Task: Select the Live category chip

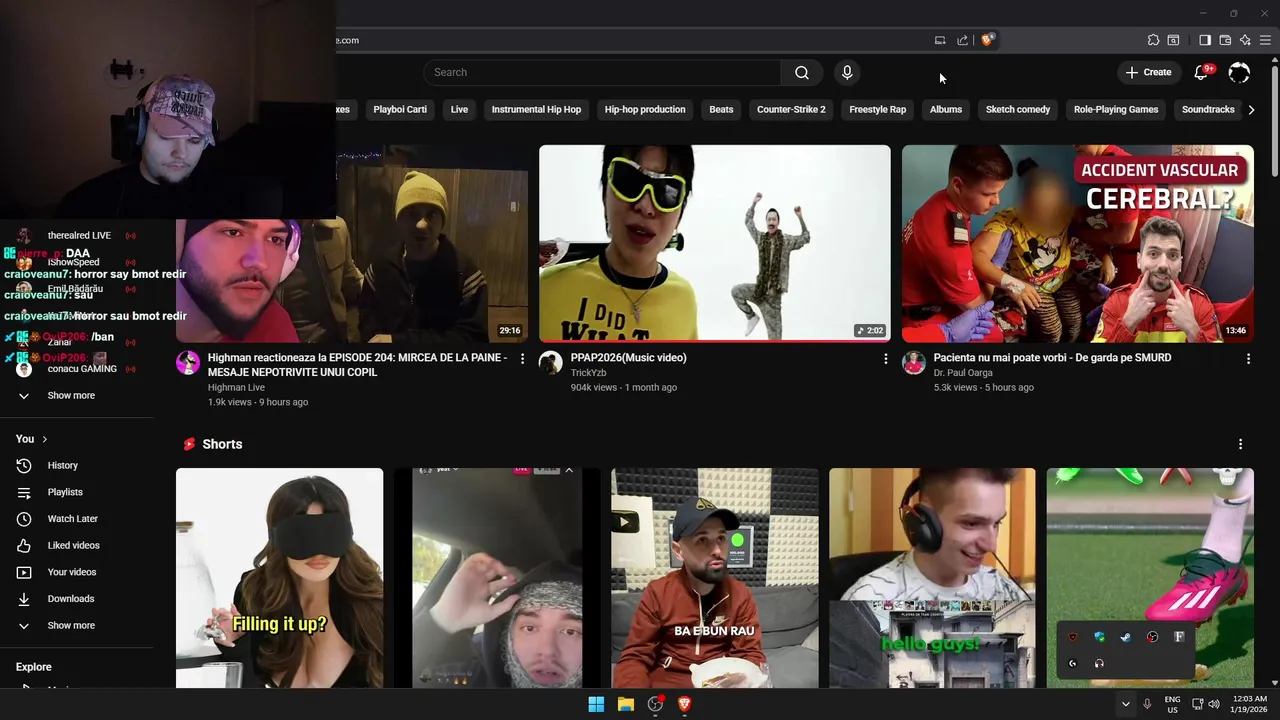Action: (459, 110)
